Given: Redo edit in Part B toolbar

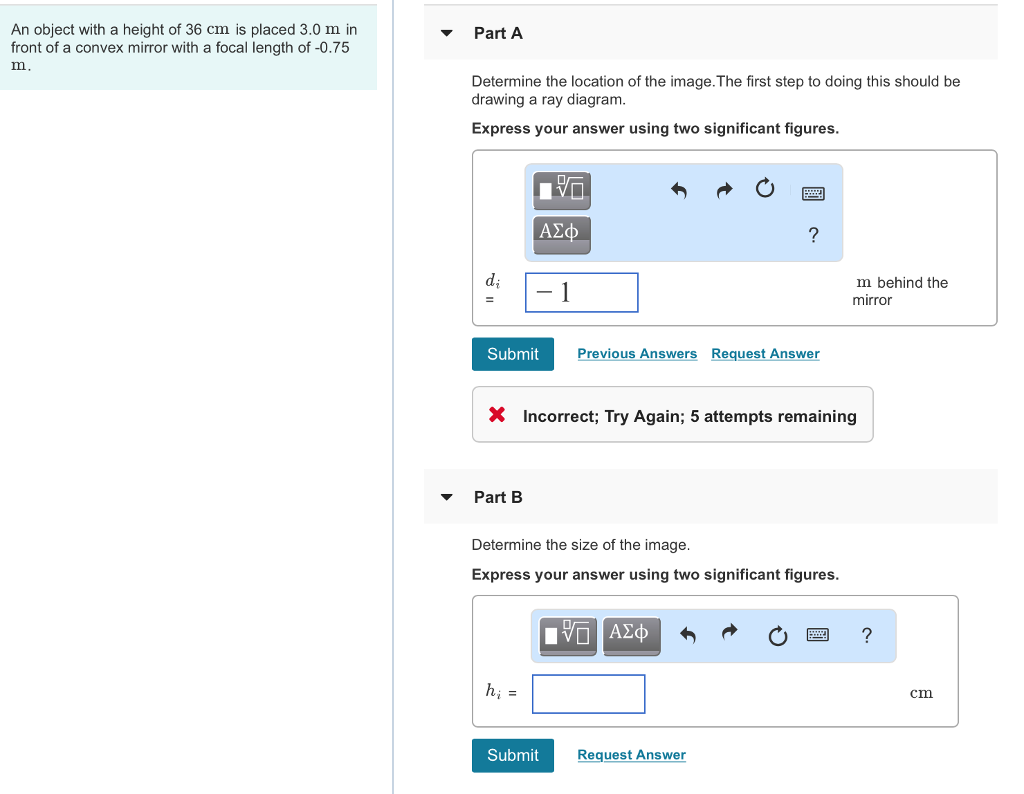Looking at the screenshot, I should [730, 633].
